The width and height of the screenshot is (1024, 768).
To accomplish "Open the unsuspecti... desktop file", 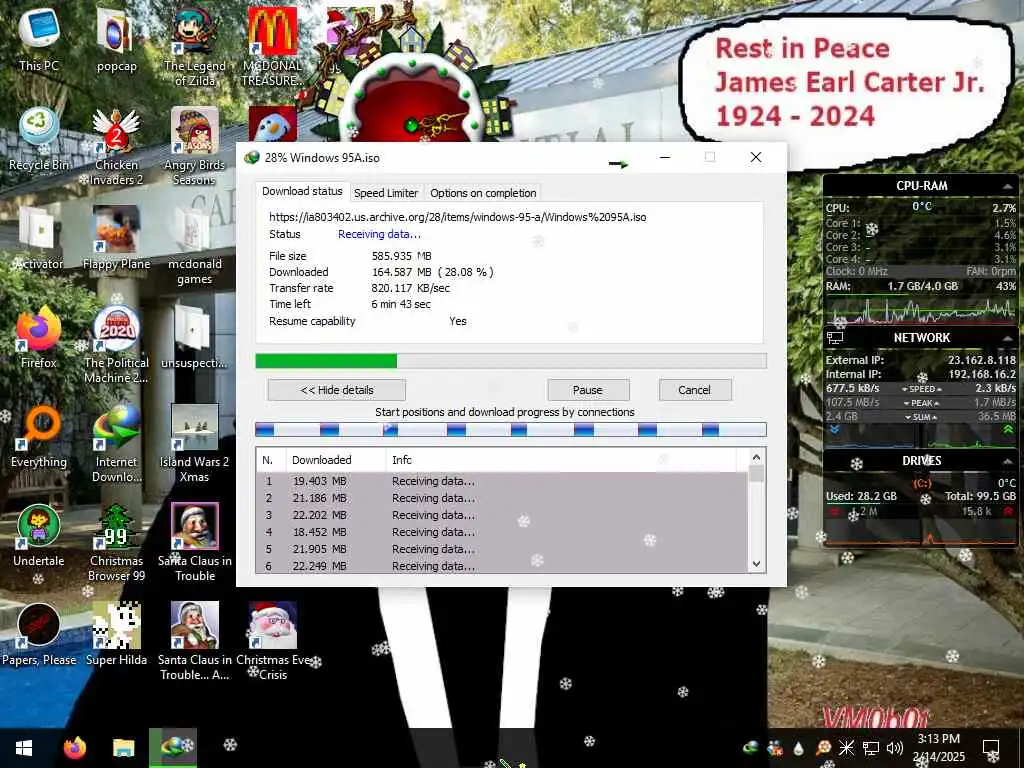I will coord(195,337).
